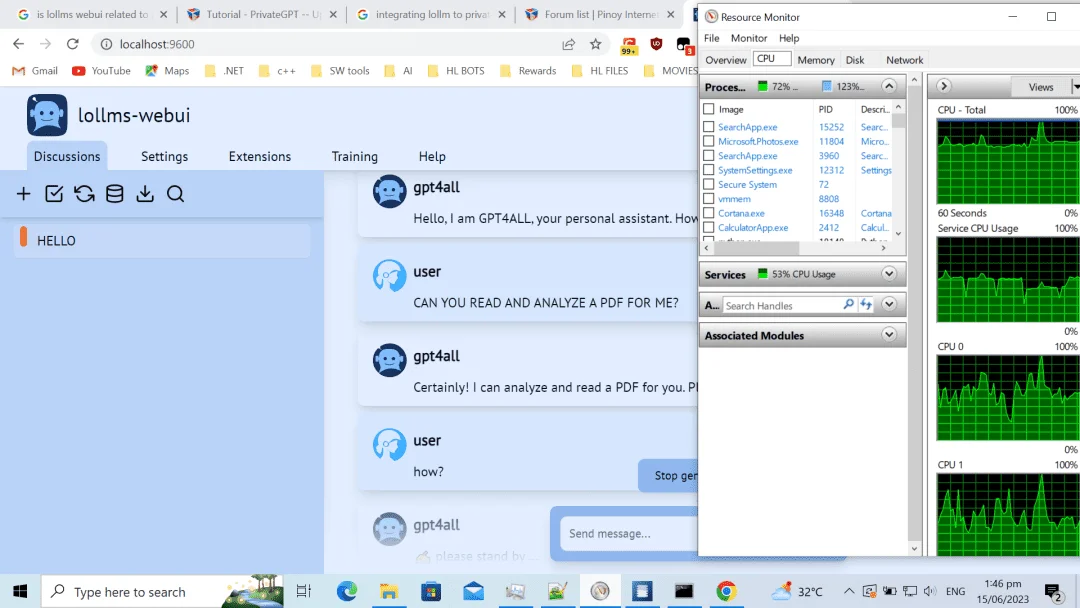Click the Send message input field

[630, 534]
